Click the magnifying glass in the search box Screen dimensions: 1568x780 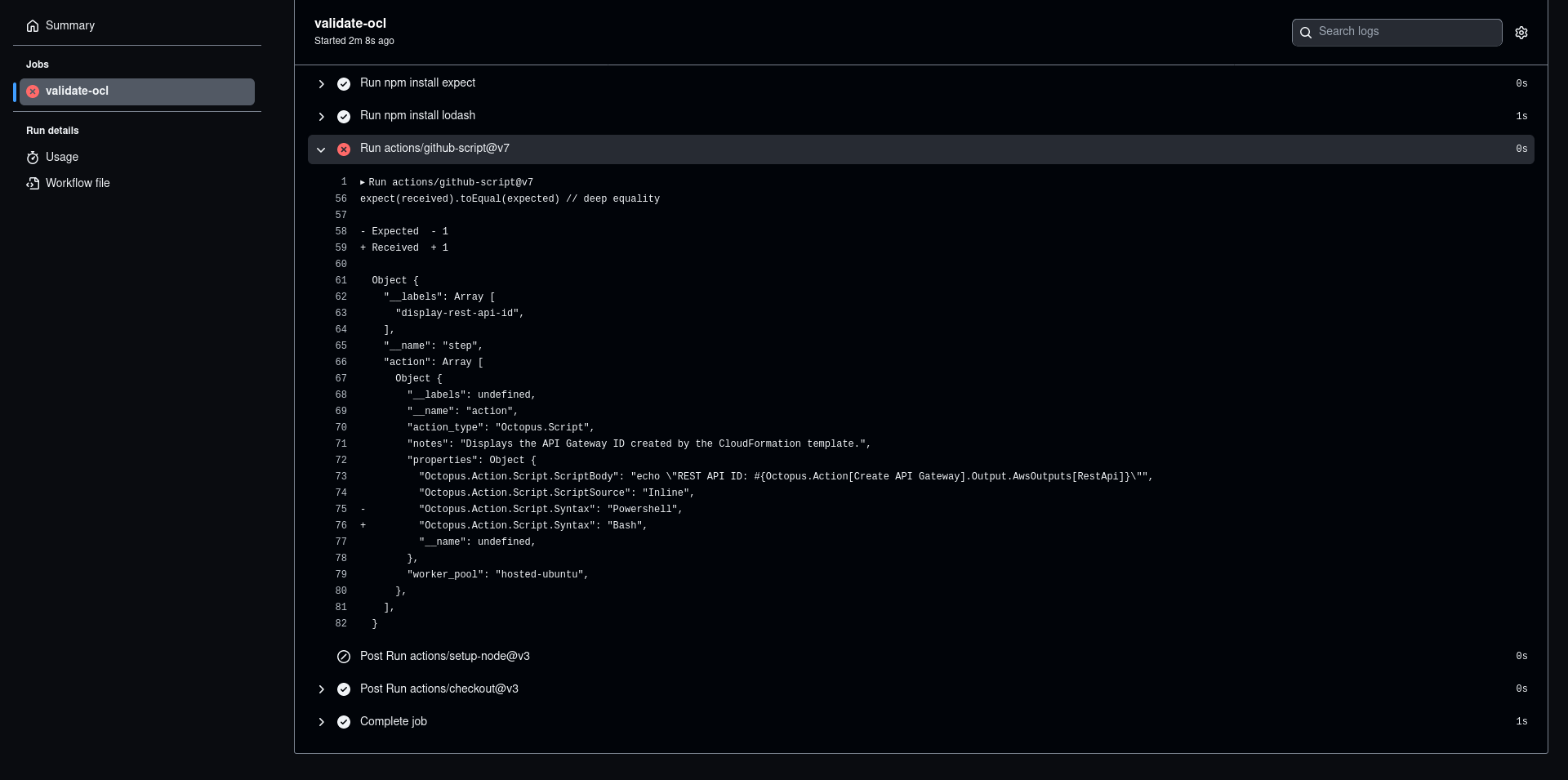1307,33
